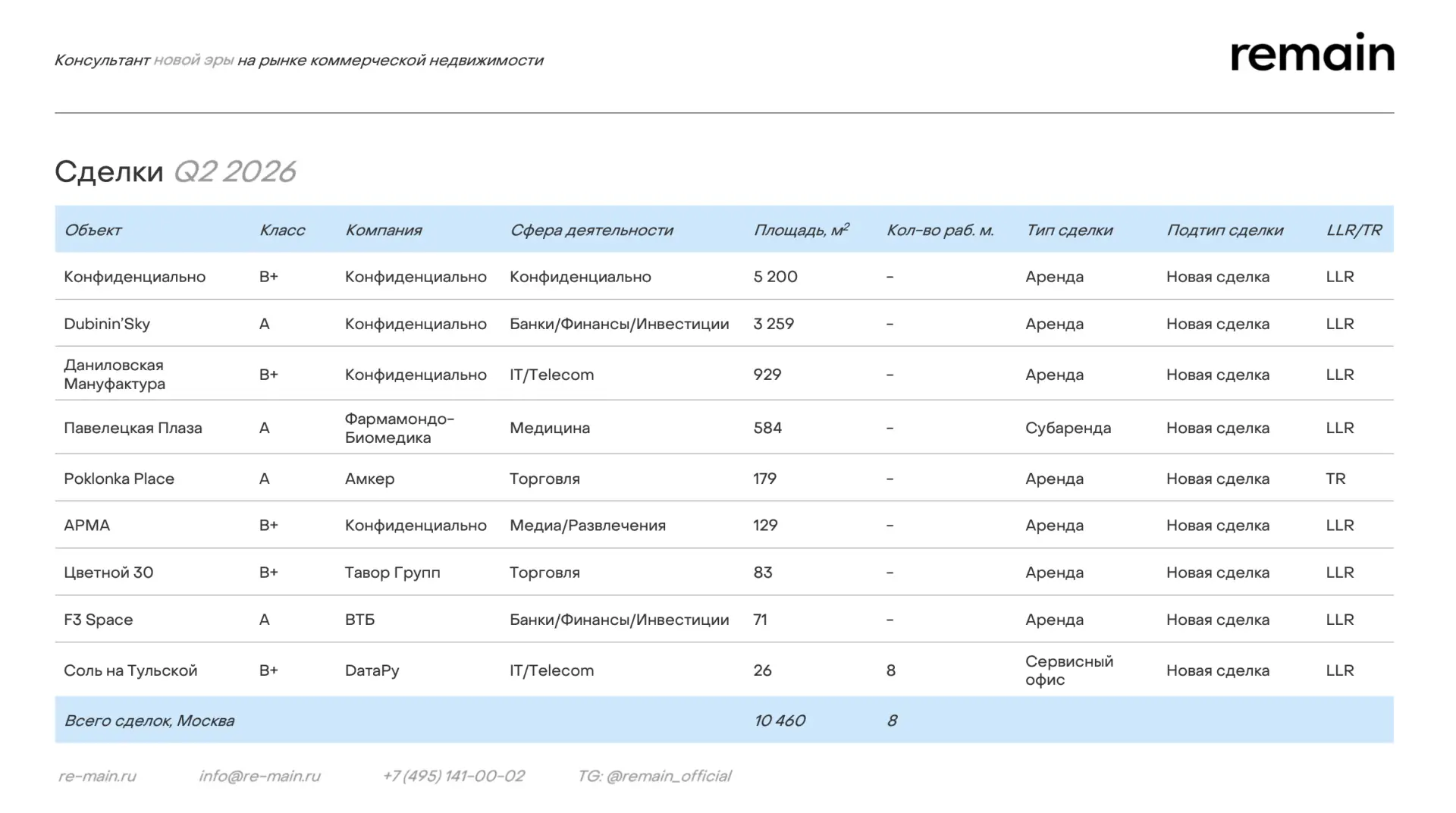This screenshot has width=1456, height=813.
Task: Click the 'LLR/TR' column header
Action: (x=1354, y=230)
